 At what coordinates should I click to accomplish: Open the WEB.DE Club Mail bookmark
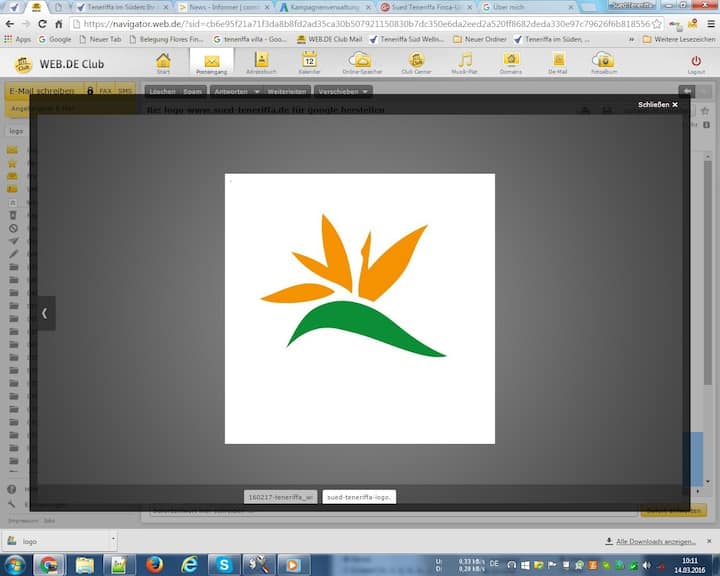click(x=329, y=39)
